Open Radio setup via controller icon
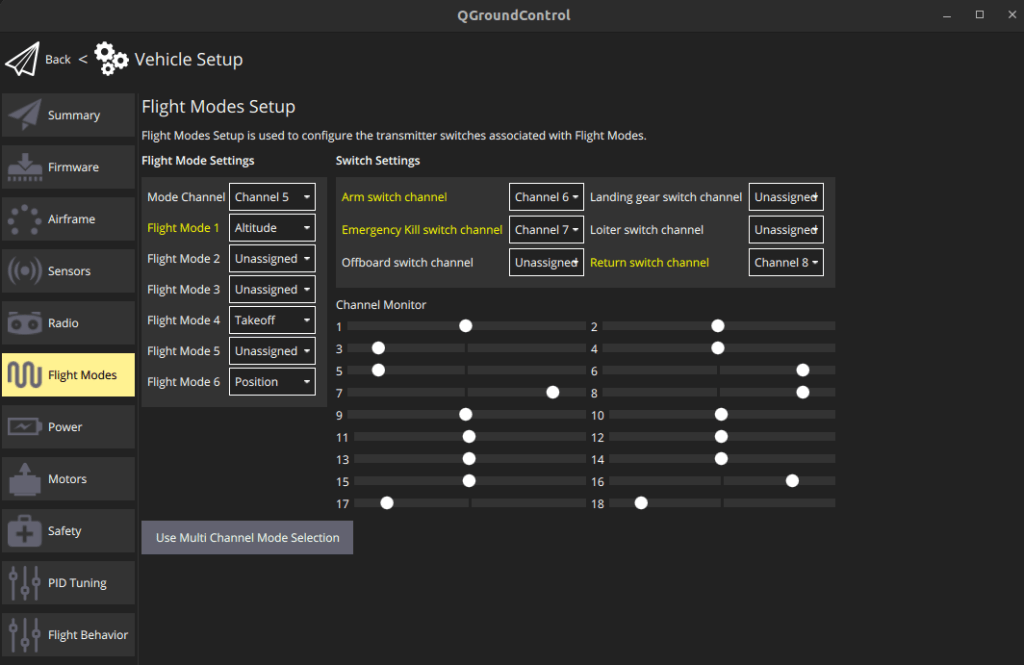 [25, 324]
